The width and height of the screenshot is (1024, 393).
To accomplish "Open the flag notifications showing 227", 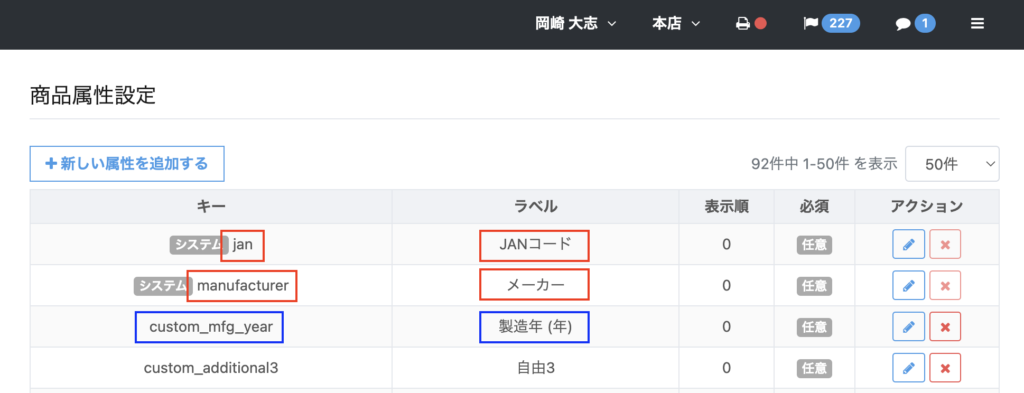I will coord(831,24).
